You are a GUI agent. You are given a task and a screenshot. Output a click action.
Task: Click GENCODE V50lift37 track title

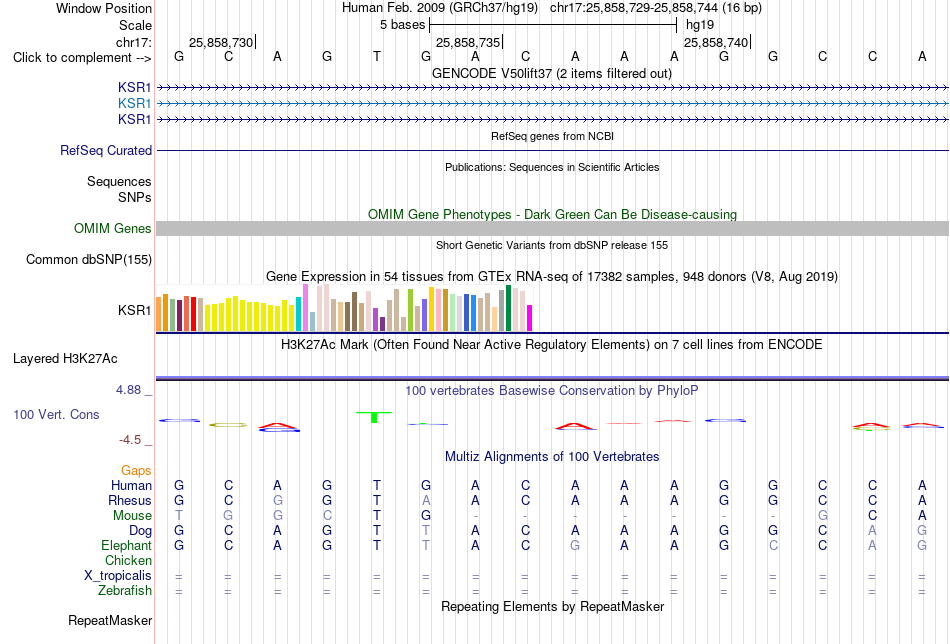(x=552, y=73)
